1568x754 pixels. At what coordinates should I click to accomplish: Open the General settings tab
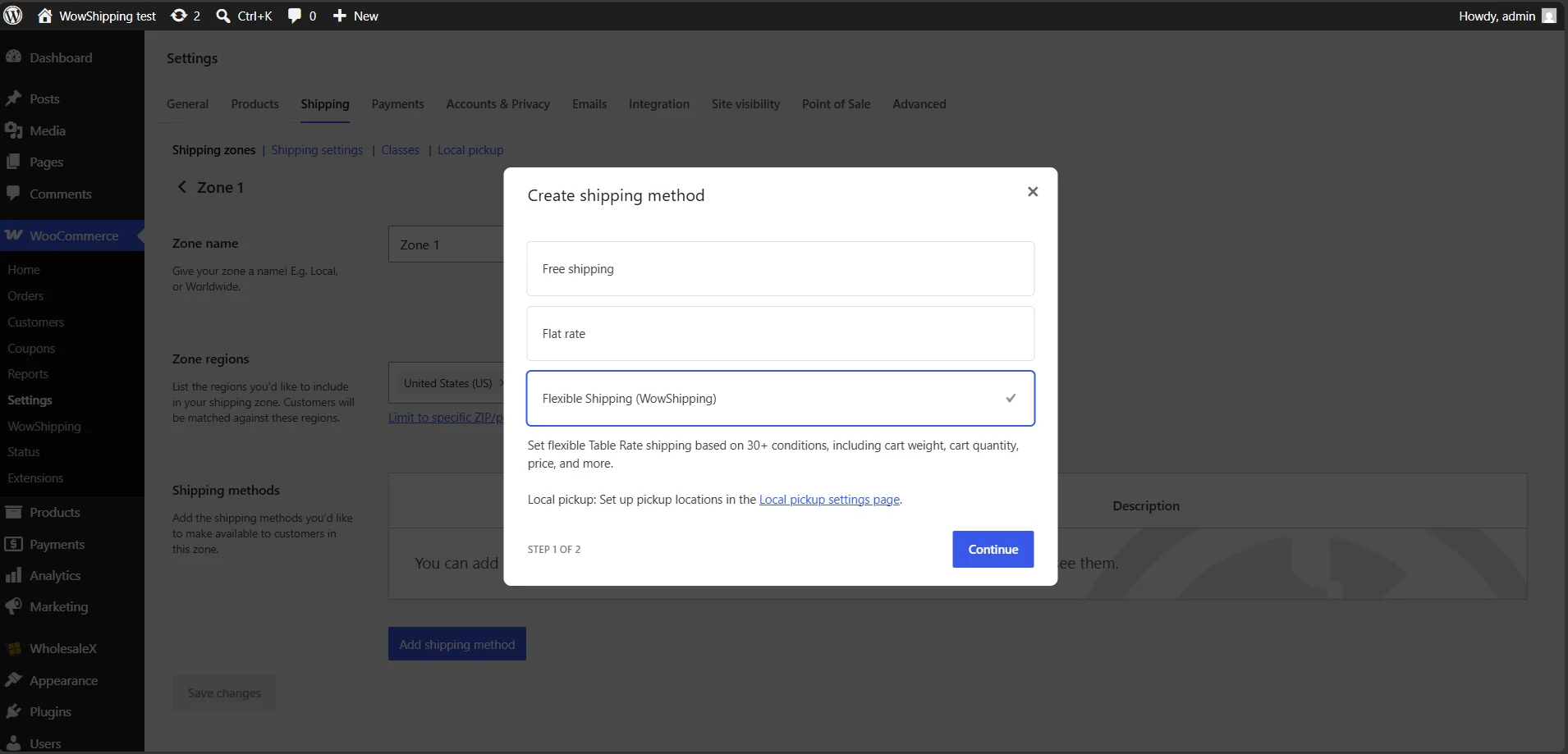coord(187,104)
